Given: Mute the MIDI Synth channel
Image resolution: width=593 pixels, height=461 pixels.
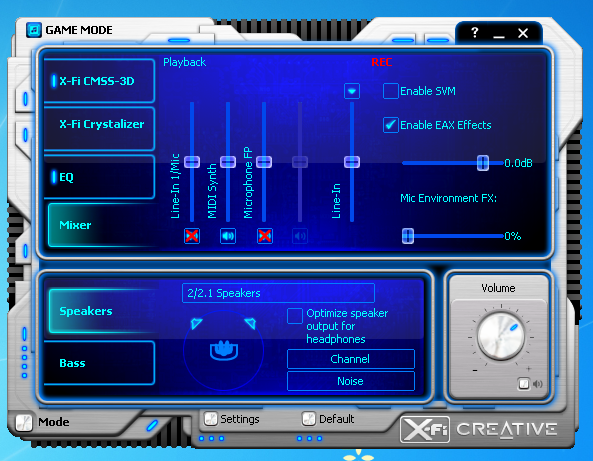Looking at the screenshot, I should (x=228, y=236).
